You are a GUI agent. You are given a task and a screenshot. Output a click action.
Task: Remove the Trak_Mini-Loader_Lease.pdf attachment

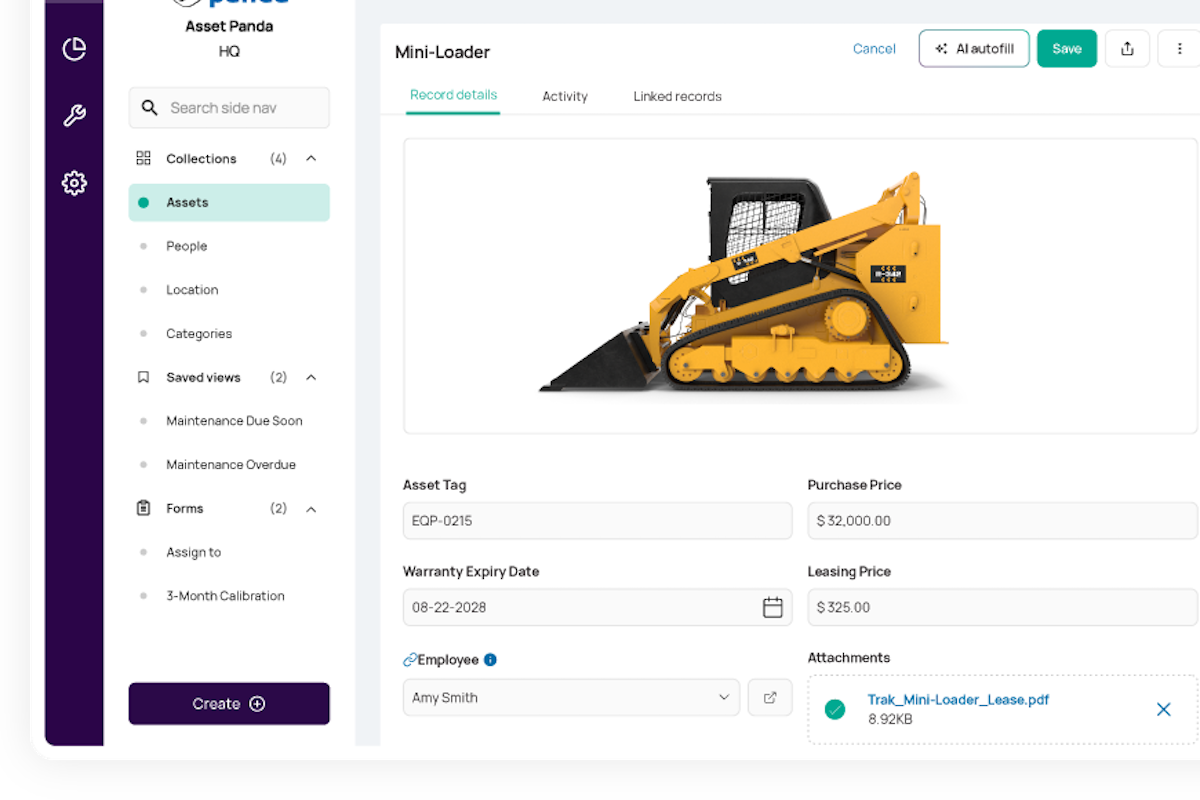(x=1163, y=709)
